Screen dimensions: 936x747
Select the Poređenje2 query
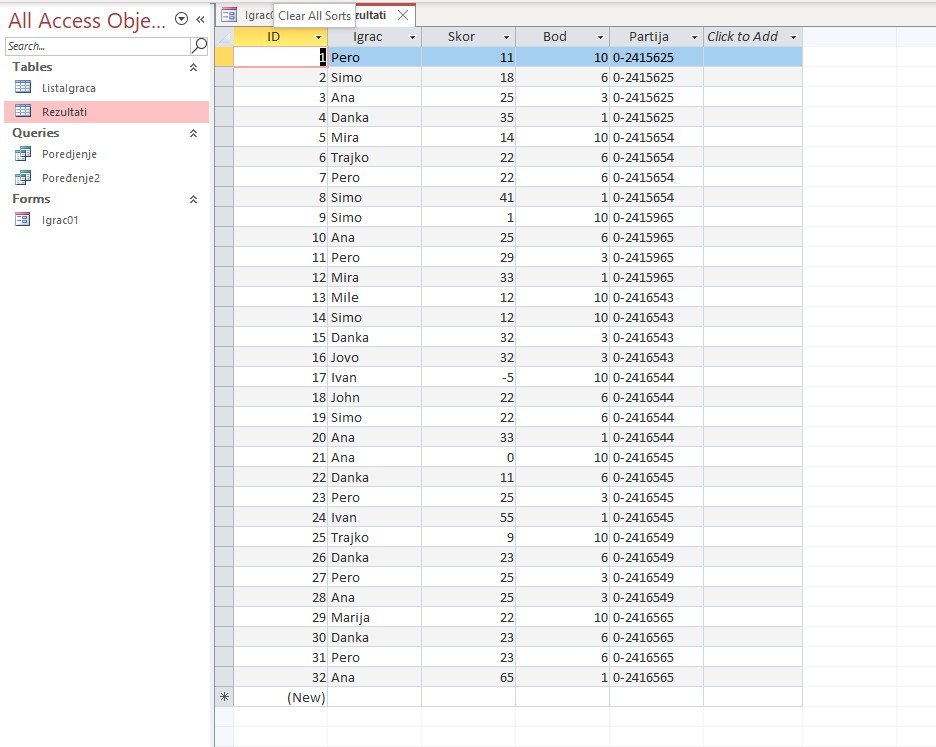(106, 178)
